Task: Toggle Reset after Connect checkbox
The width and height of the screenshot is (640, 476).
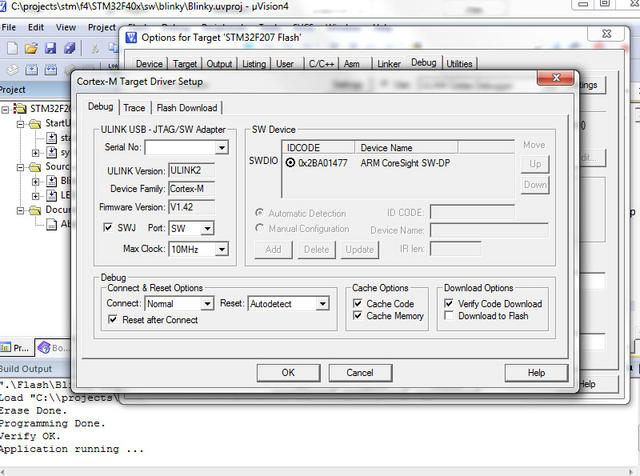Action: tap(113, 319)
